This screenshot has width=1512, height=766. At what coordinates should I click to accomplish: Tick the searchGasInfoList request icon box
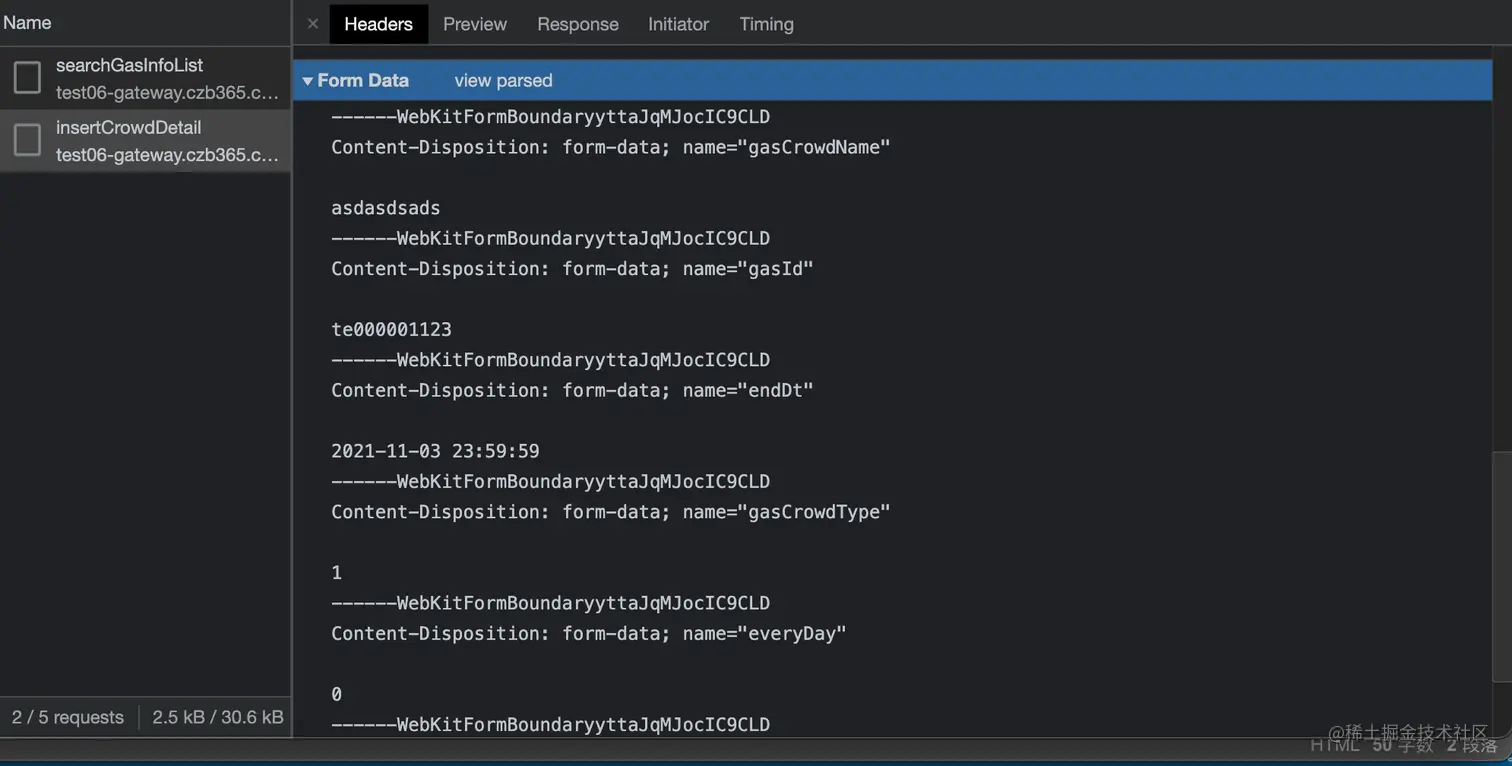point(27,78)
